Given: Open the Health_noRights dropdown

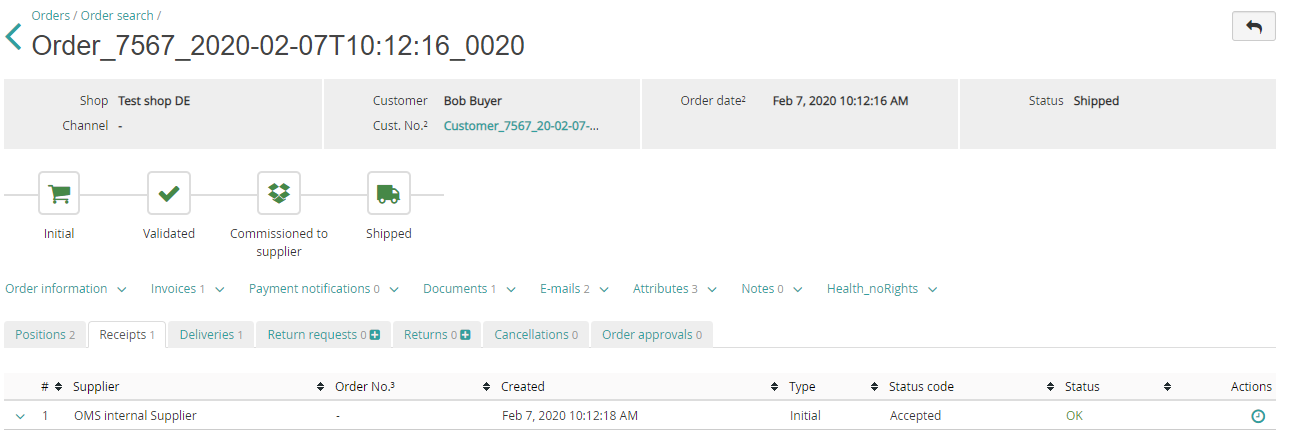Looking at the screenshot, I should (x=882, y=289).
